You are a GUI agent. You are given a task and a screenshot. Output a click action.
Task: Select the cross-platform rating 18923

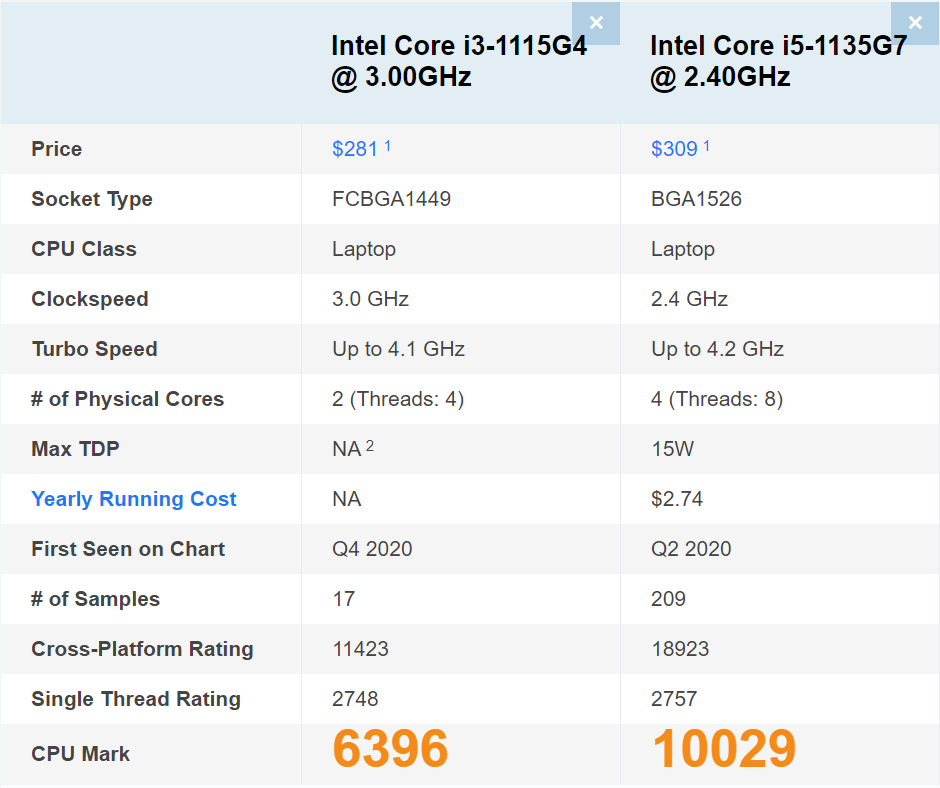point(680,648)
